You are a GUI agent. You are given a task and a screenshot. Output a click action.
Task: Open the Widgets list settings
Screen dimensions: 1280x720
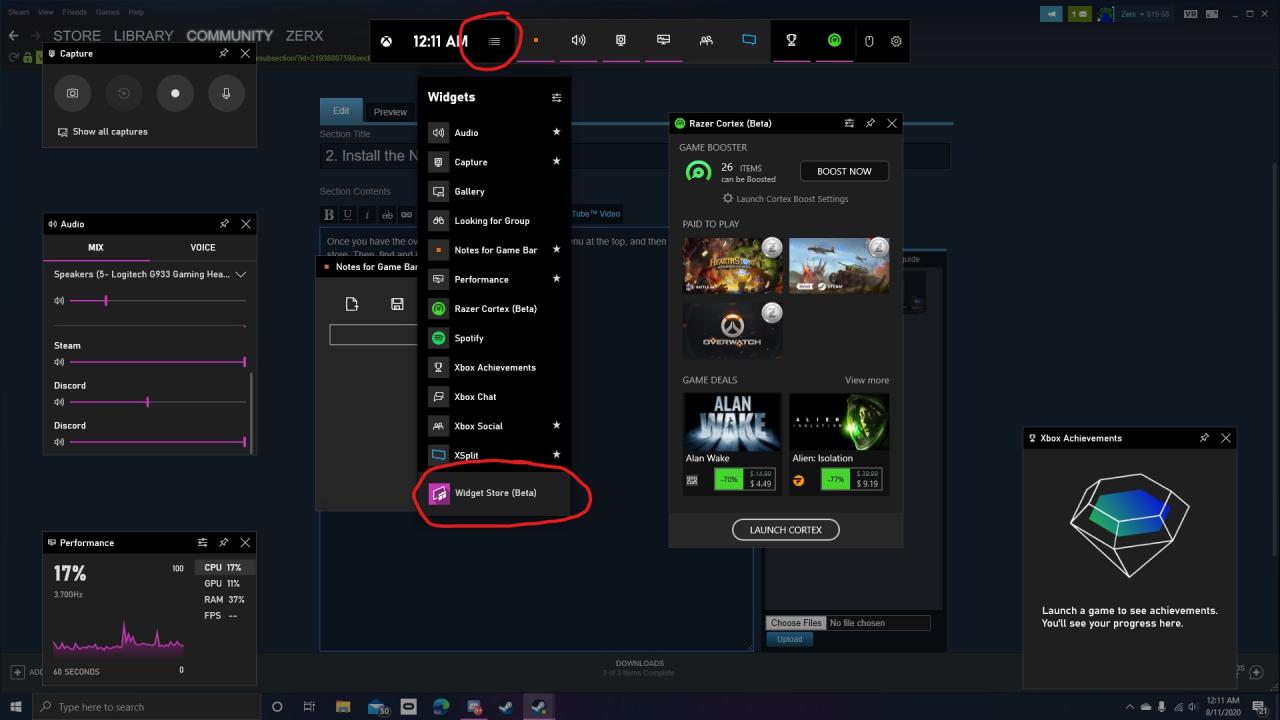(x=557, y=97)
